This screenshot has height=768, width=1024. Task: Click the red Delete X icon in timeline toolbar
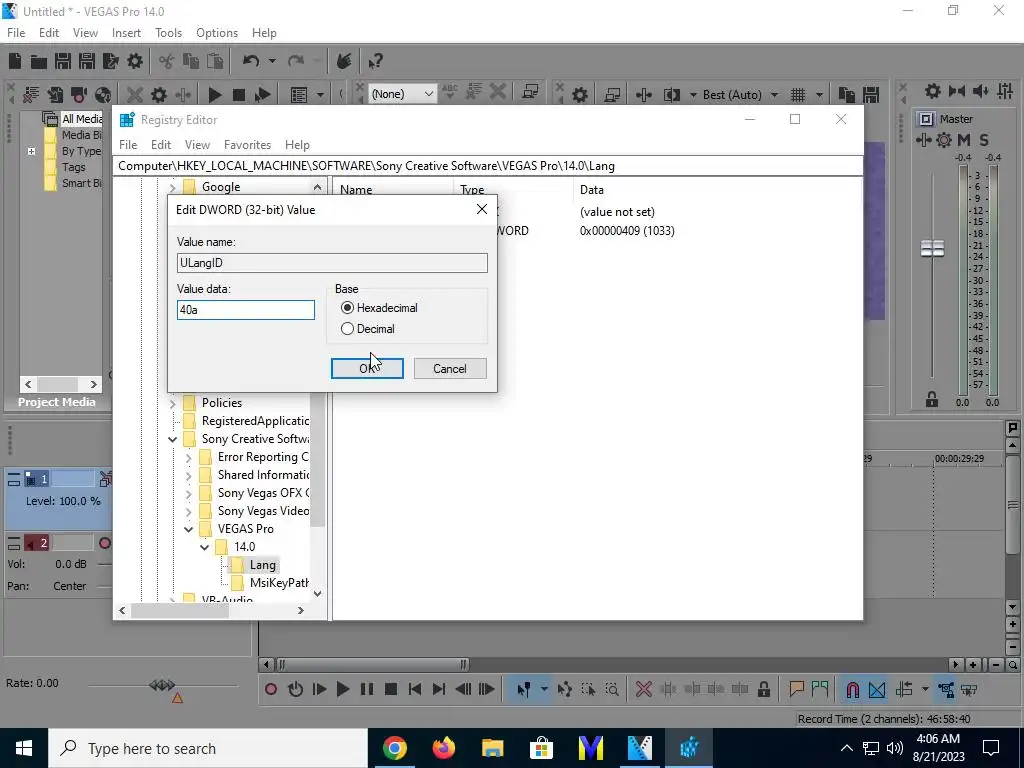click(x=643, y=689)
